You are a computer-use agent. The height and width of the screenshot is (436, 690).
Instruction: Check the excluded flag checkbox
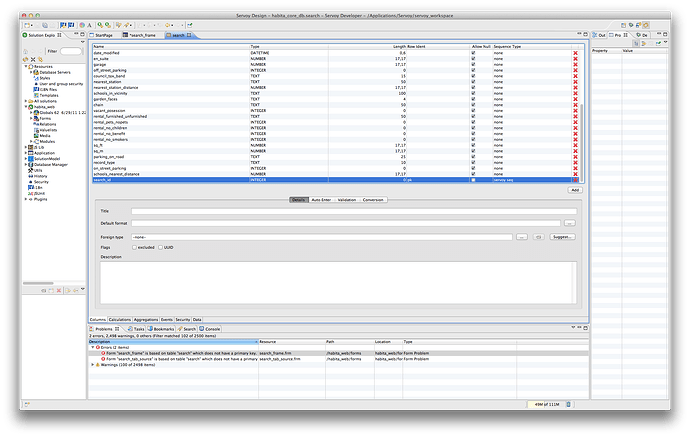click(134, 248)
